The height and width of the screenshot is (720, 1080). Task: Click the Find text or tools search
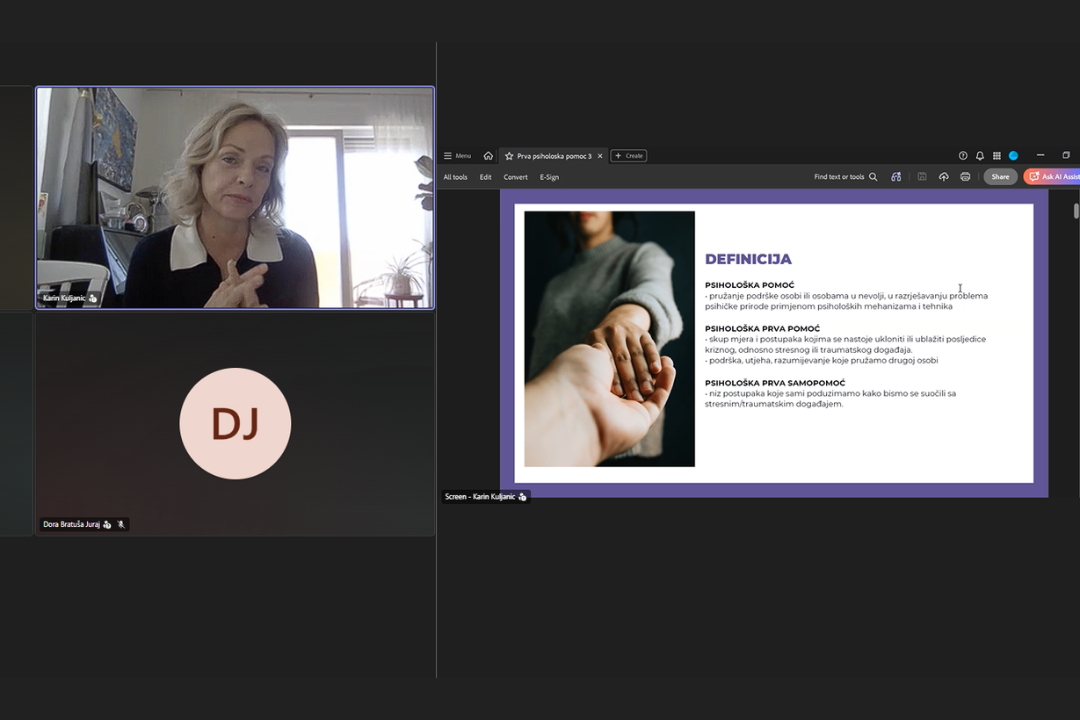pyautogui.click(x=845, y=177)
